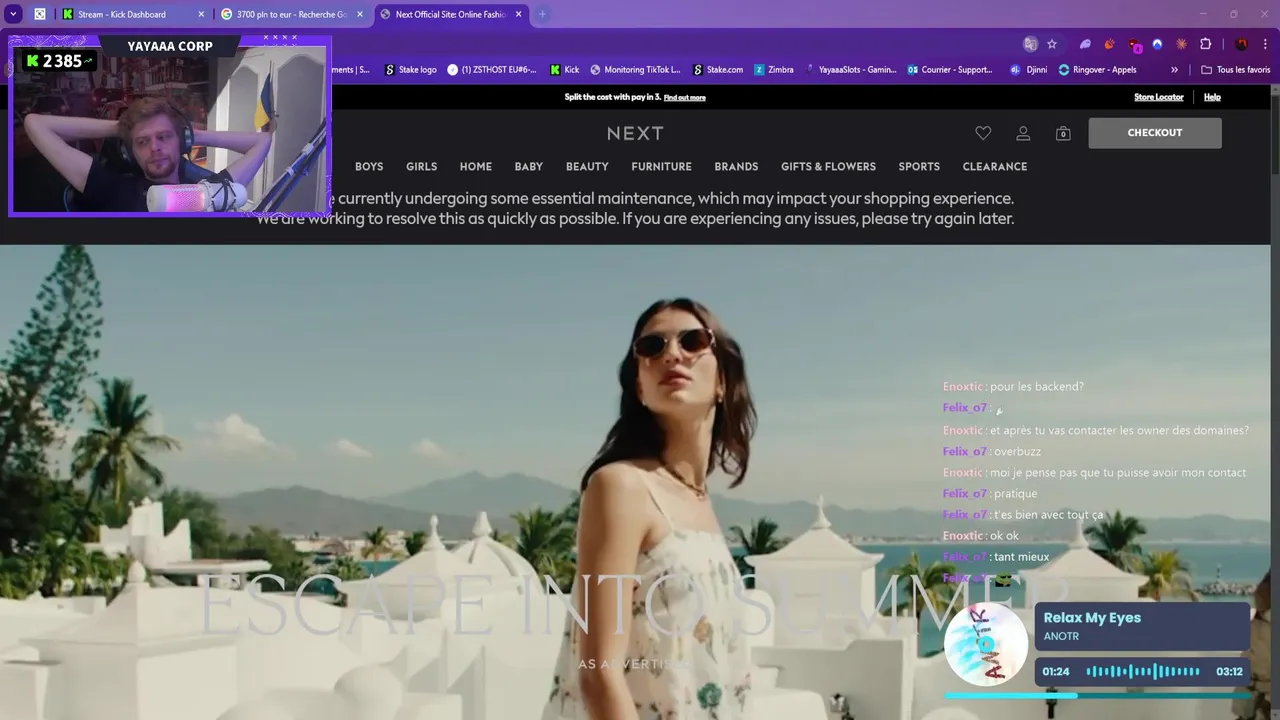
Task: Click the Find out more link
Action: 685,98
